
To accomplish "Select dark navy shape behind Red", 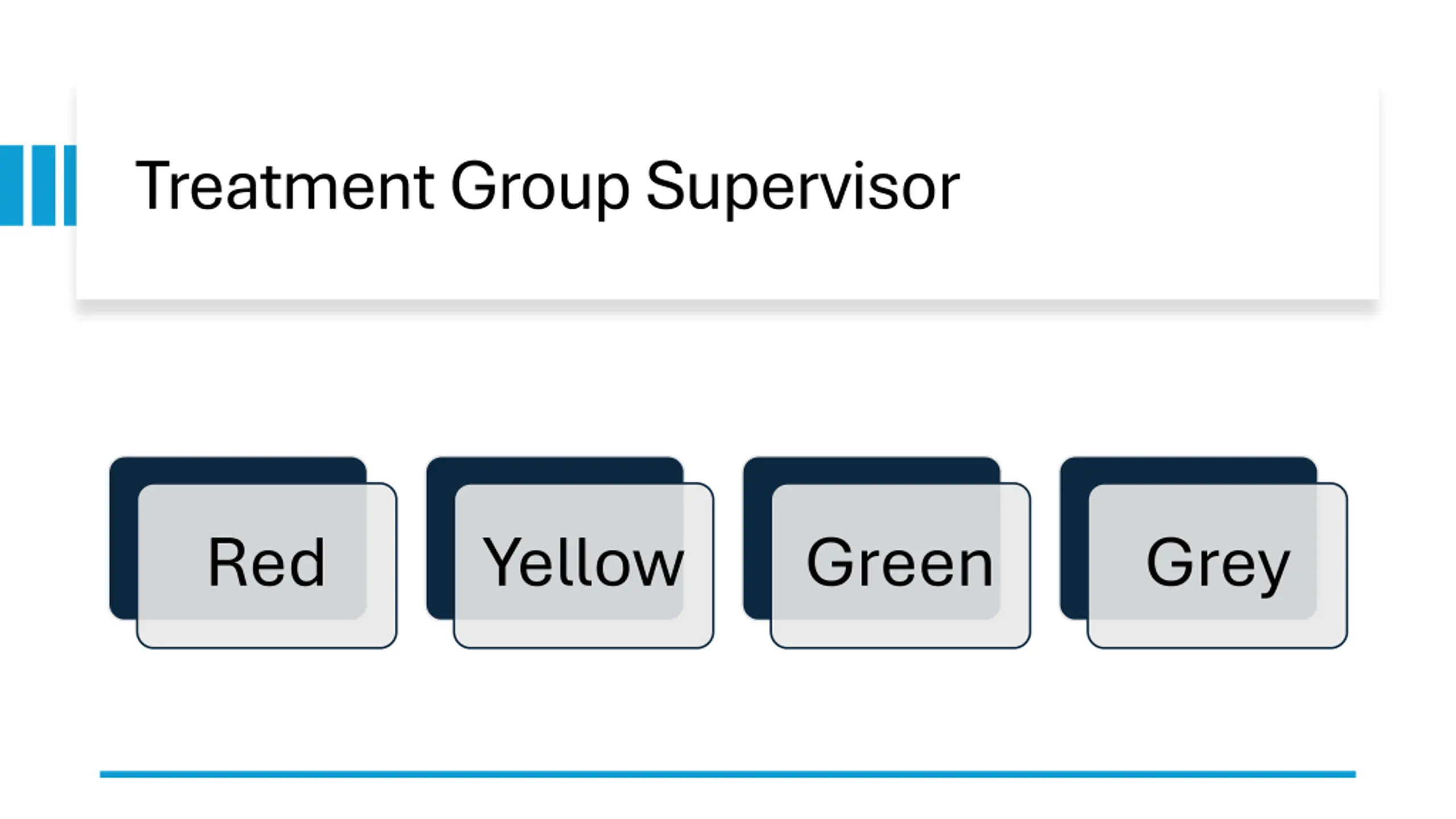I will tap(238, 470).
